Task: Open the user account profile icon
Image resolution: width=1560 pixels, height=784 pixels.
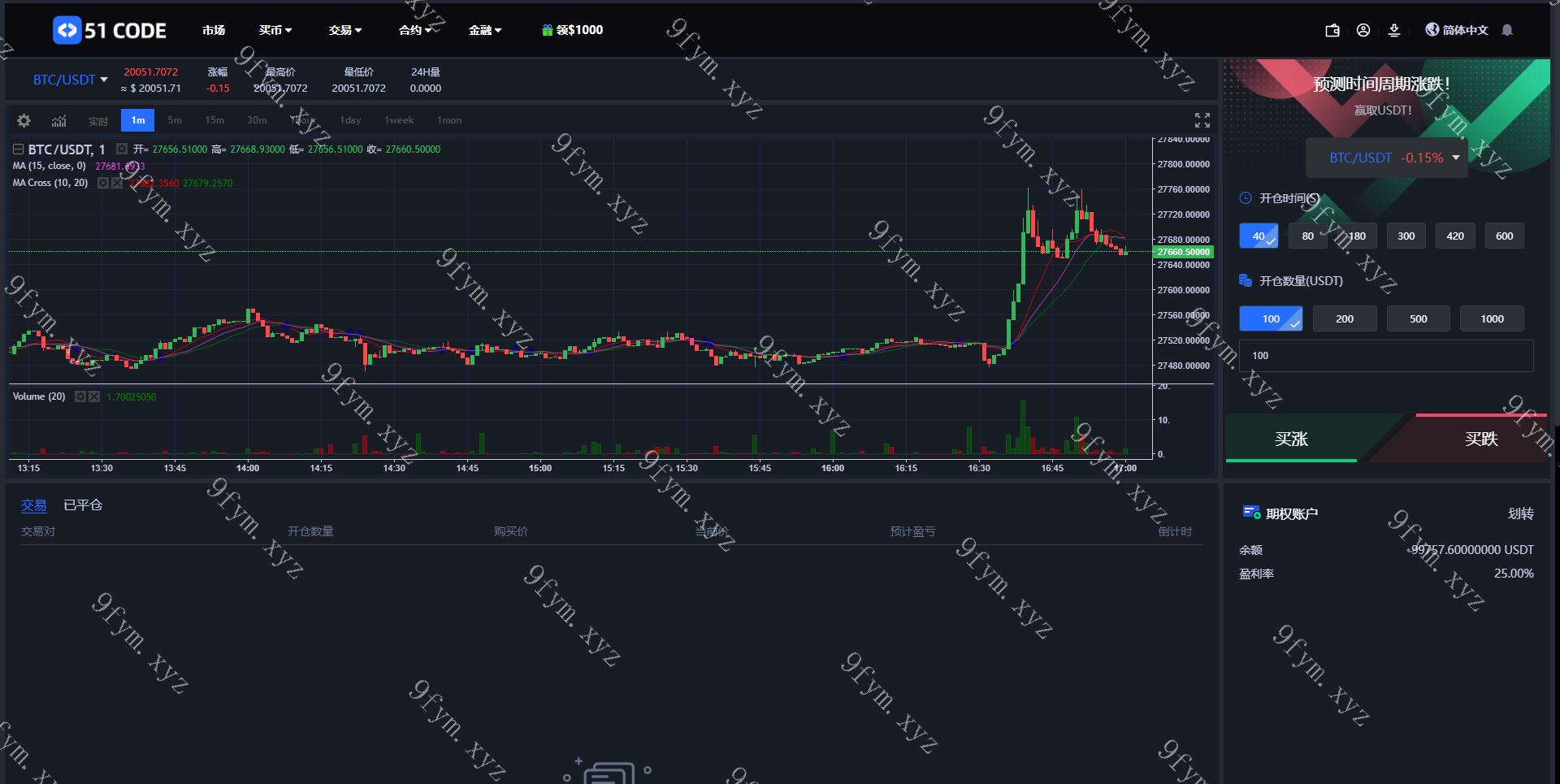Action: coord(1363,30)
